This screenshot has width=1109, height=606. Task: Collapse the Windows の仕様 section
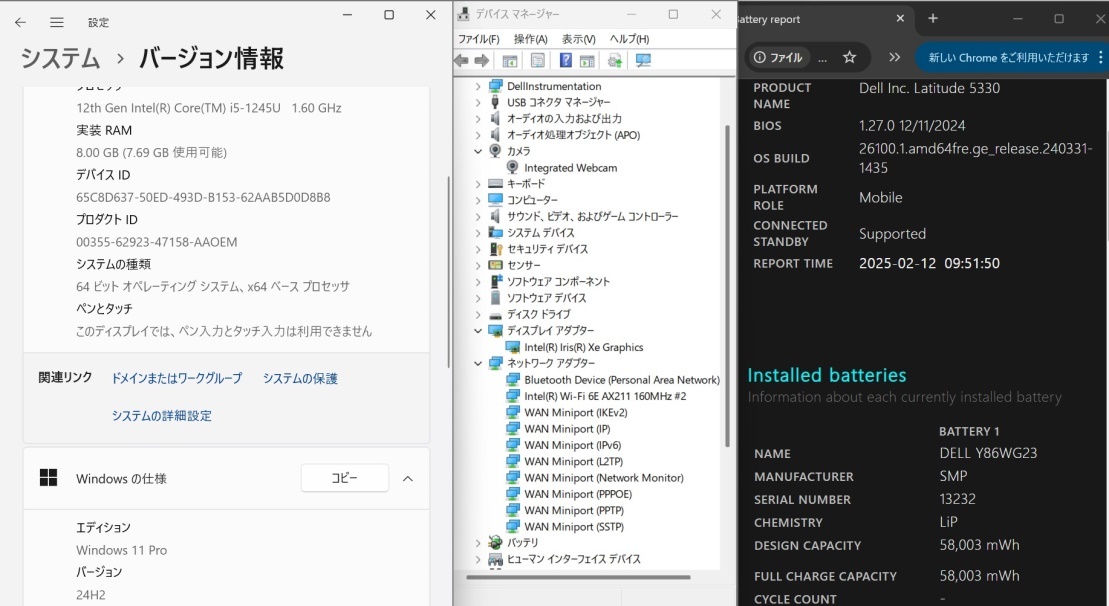click(x=407, y=477)
